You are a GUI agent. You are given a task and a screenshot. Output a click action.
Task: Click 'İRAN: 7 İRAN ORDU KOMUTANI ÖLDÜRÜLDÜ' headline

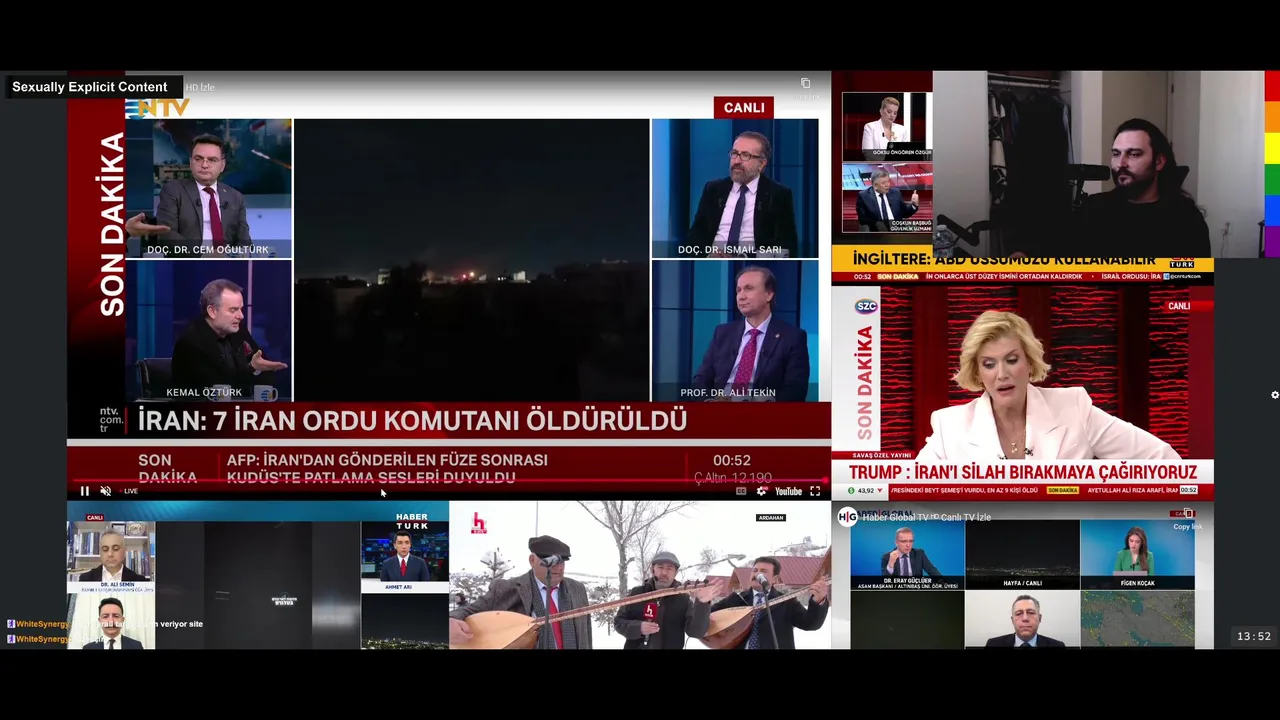tap(412, 421)
